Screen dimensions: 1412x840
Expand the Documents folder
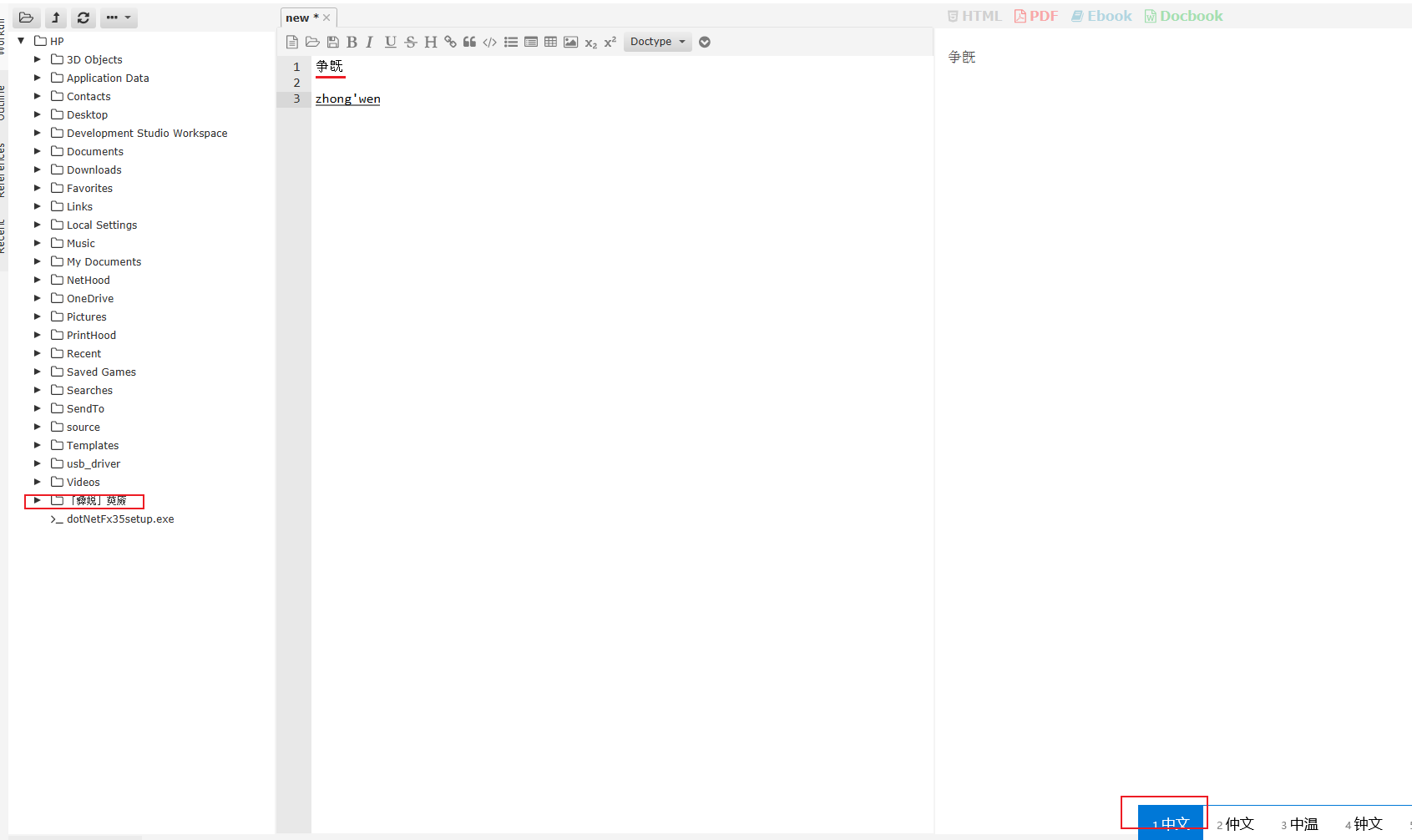point(37,151)
